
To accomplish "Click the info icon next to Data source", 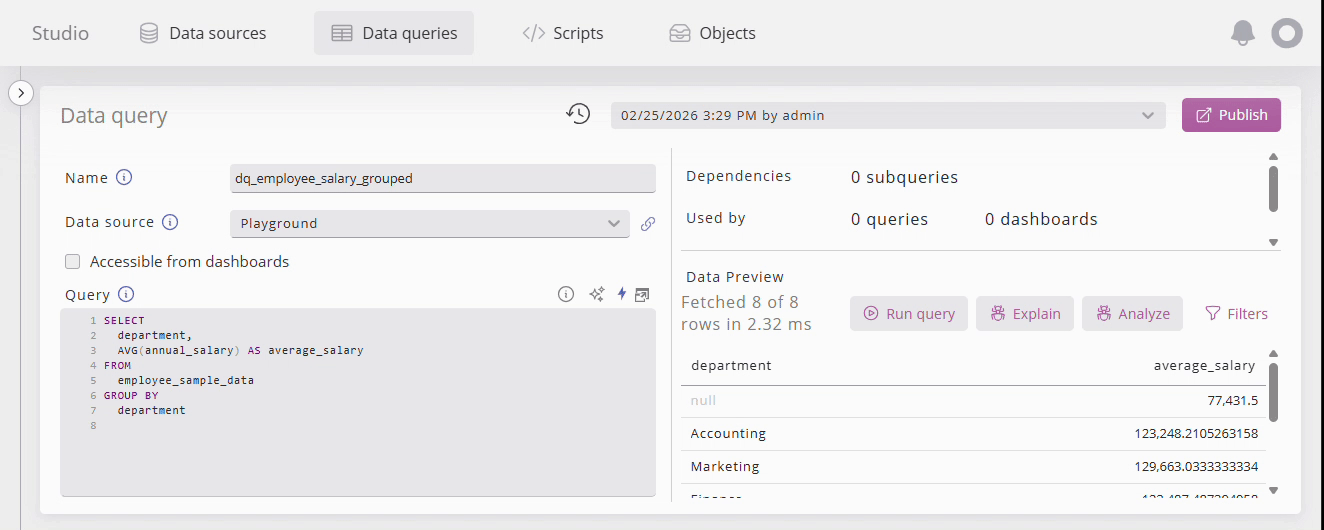I will pos(170,222).
